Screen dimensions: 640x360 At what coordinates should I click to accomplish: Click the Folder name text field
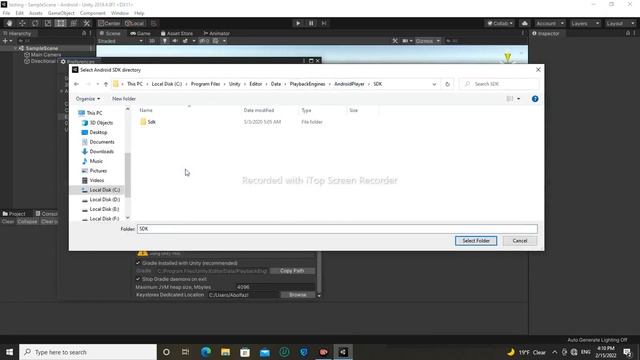[x=337, y=229]
